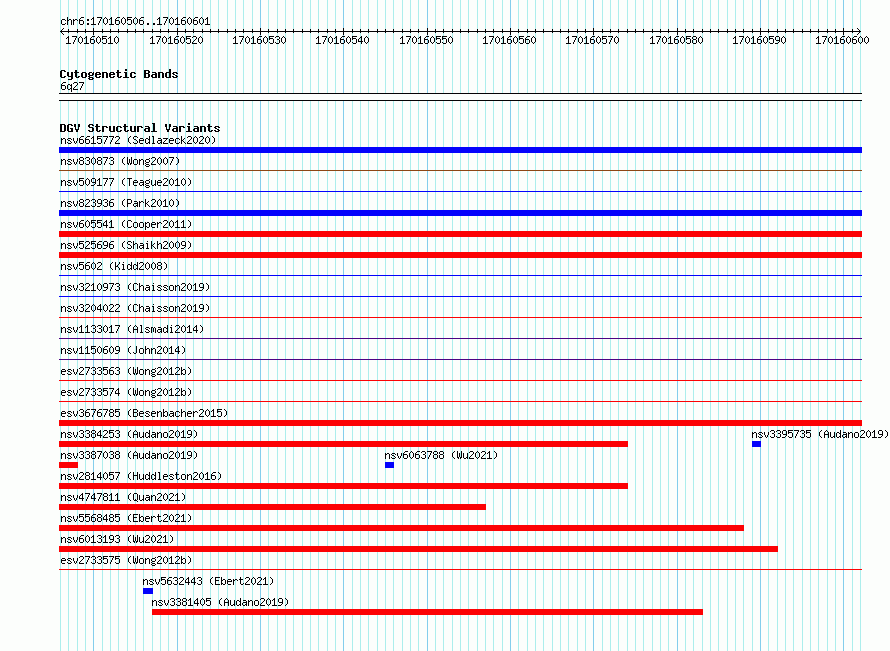Click ruler position 170160510

[93, 40]
